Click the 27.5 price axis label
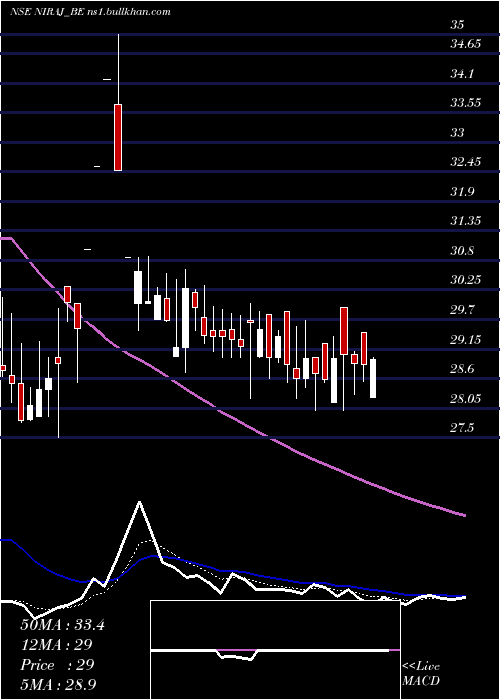 (x=462, y=428)
